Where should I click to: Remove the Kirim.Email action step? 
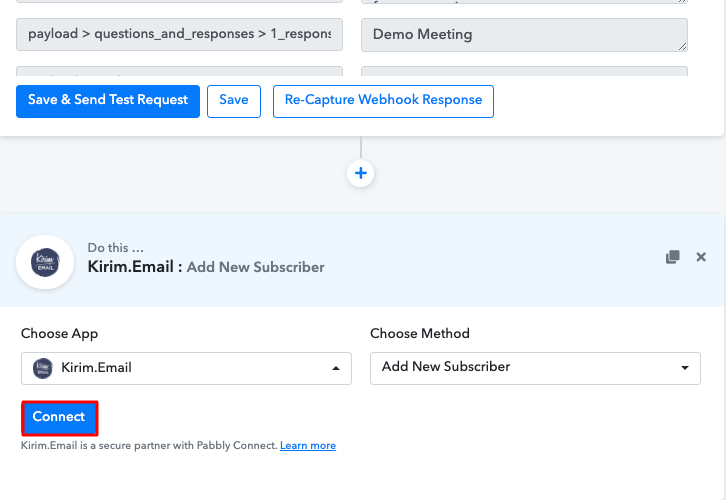point(701,257)
